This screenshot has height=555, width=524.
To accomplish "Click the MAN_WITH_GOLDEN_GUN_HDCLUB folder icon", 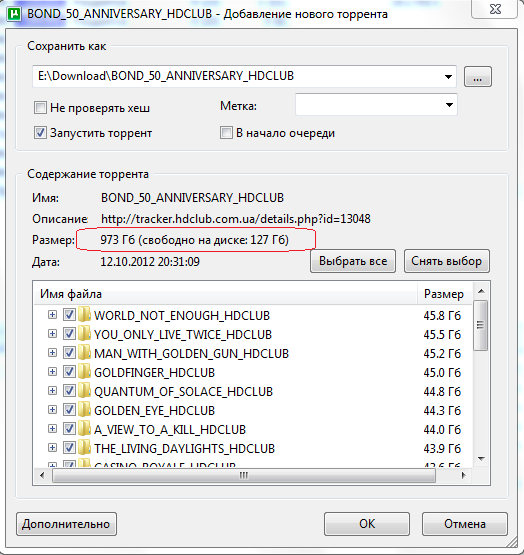I will pos(84,353).
